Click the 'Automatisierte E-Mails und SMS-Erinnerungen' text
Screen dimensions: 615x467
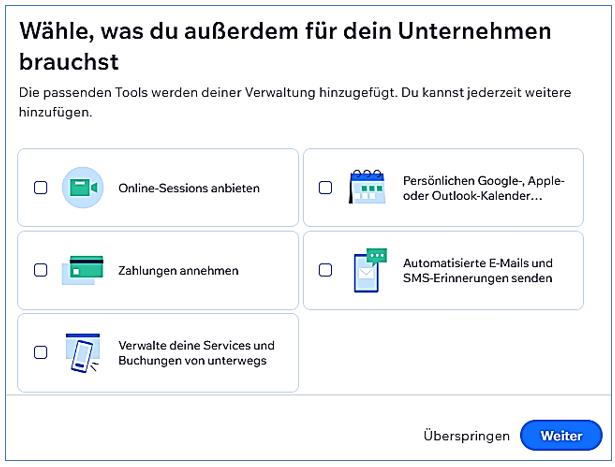click(477, 270)
